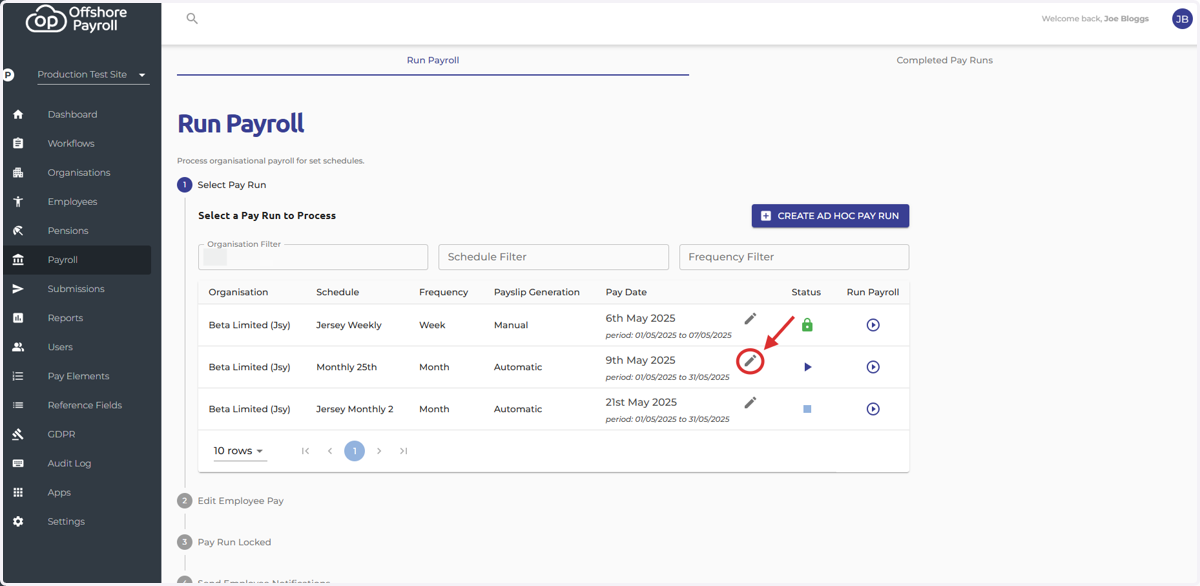This screenshot has height=586, width=1200.
Task: Click the 6th May 2025 pay date
Action: click(640, 318)
